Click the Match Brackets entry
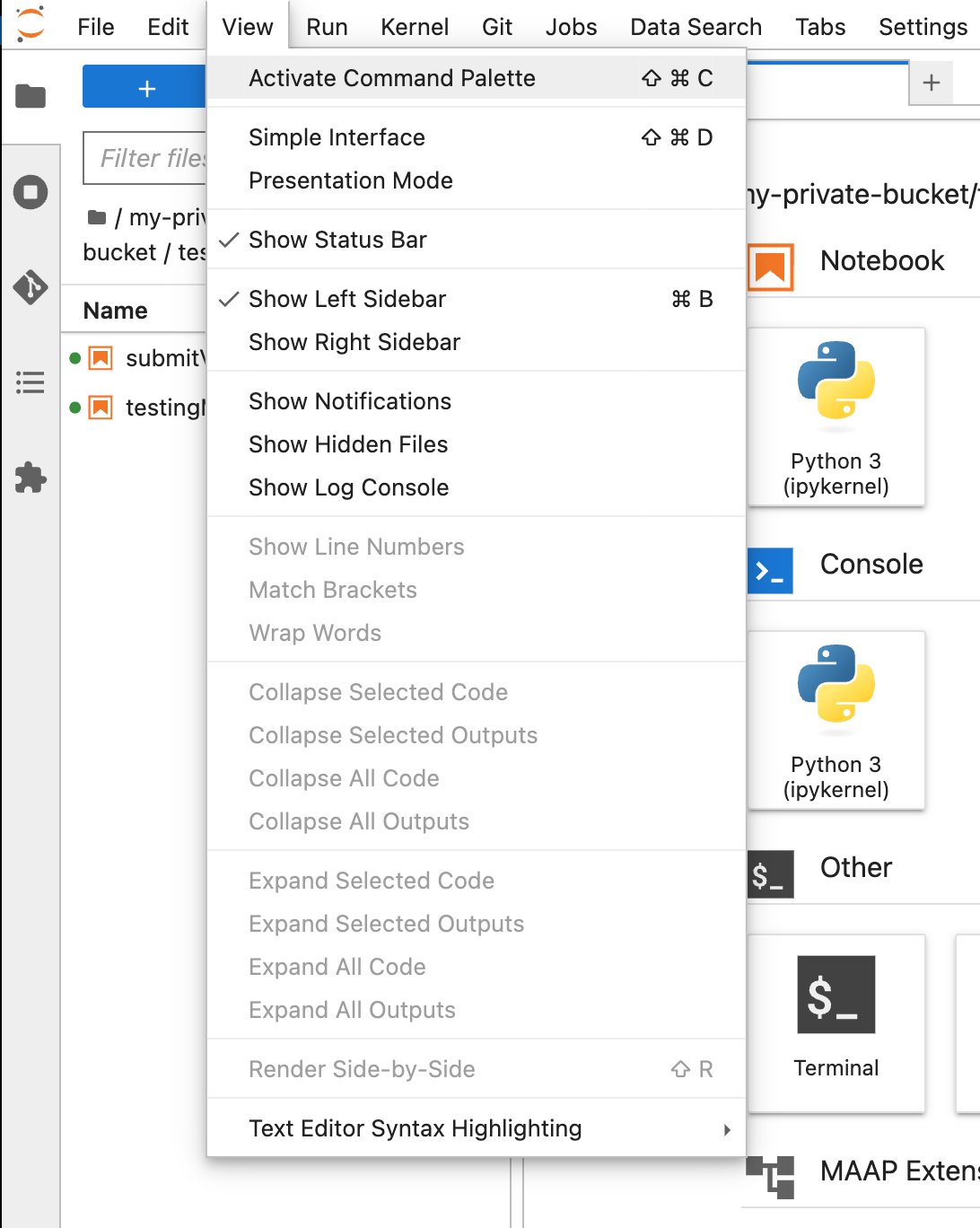 click(x=477, y=590)
